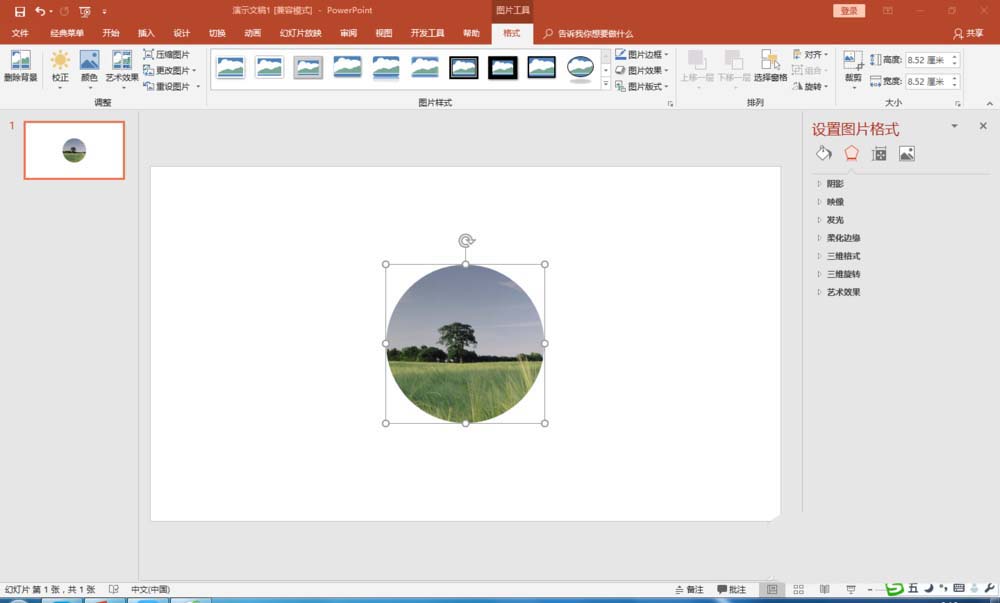
Task: Increase the height using stepper arrow
Action: (x=955, y=57)
